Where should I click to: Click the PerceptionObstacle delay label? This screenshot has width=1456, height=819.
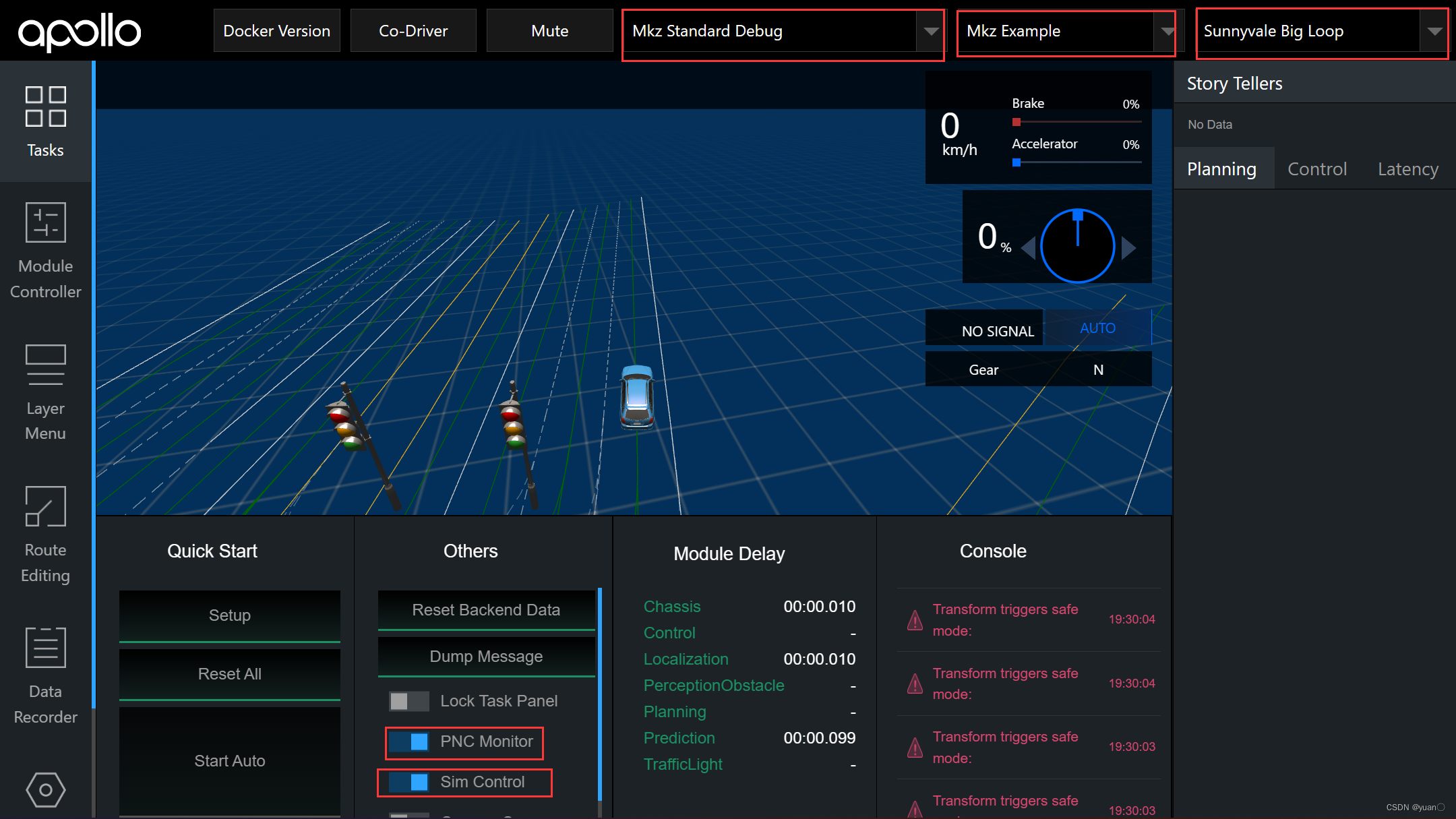pos(714,686)
